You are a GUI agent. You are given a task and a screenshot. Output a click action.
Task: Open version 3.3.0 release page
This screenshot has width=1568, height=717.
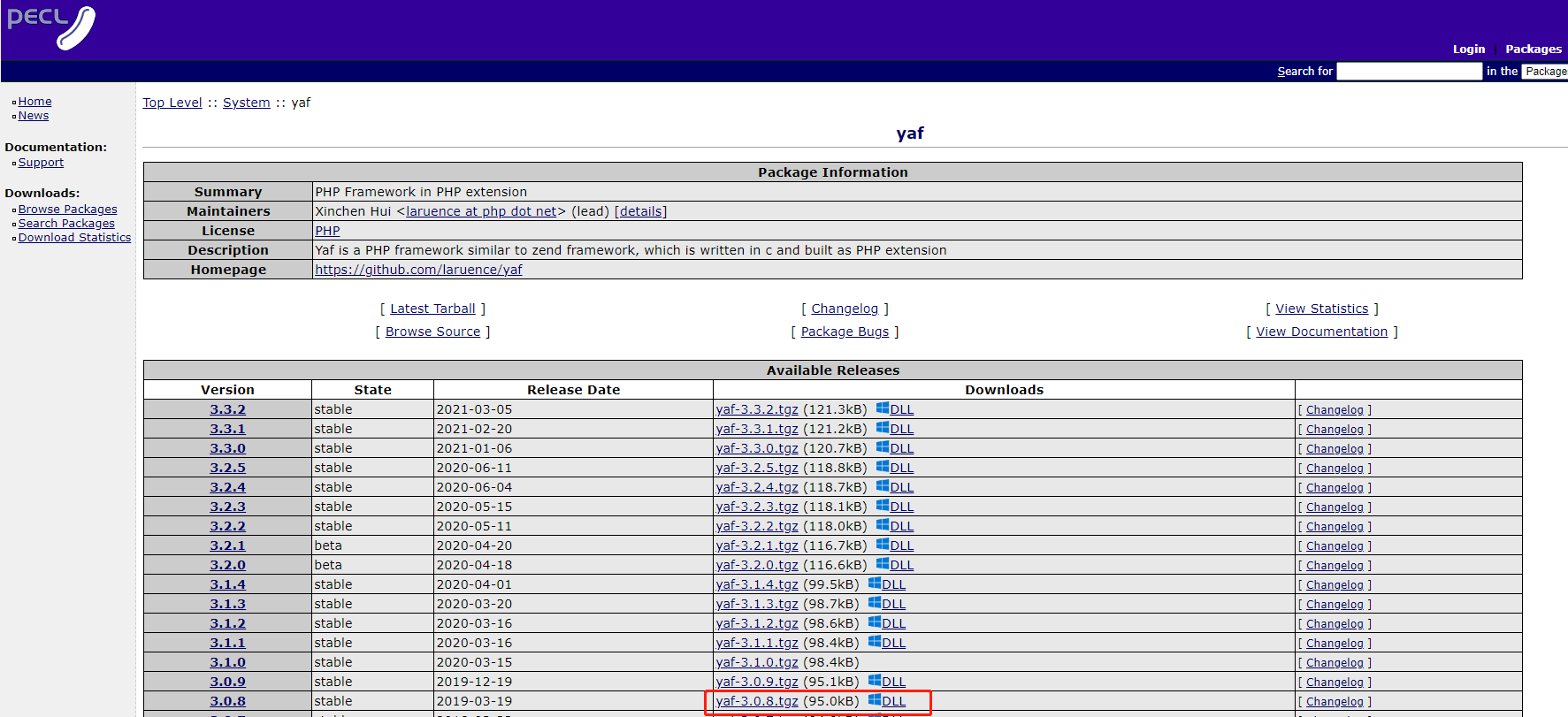coord(227,448)
